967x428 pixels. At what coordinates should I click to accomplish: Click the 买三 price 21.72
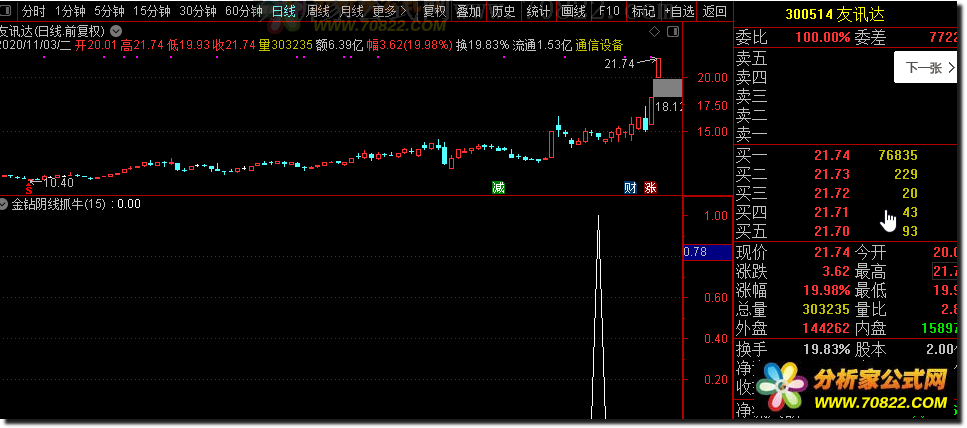pos(831,194)
